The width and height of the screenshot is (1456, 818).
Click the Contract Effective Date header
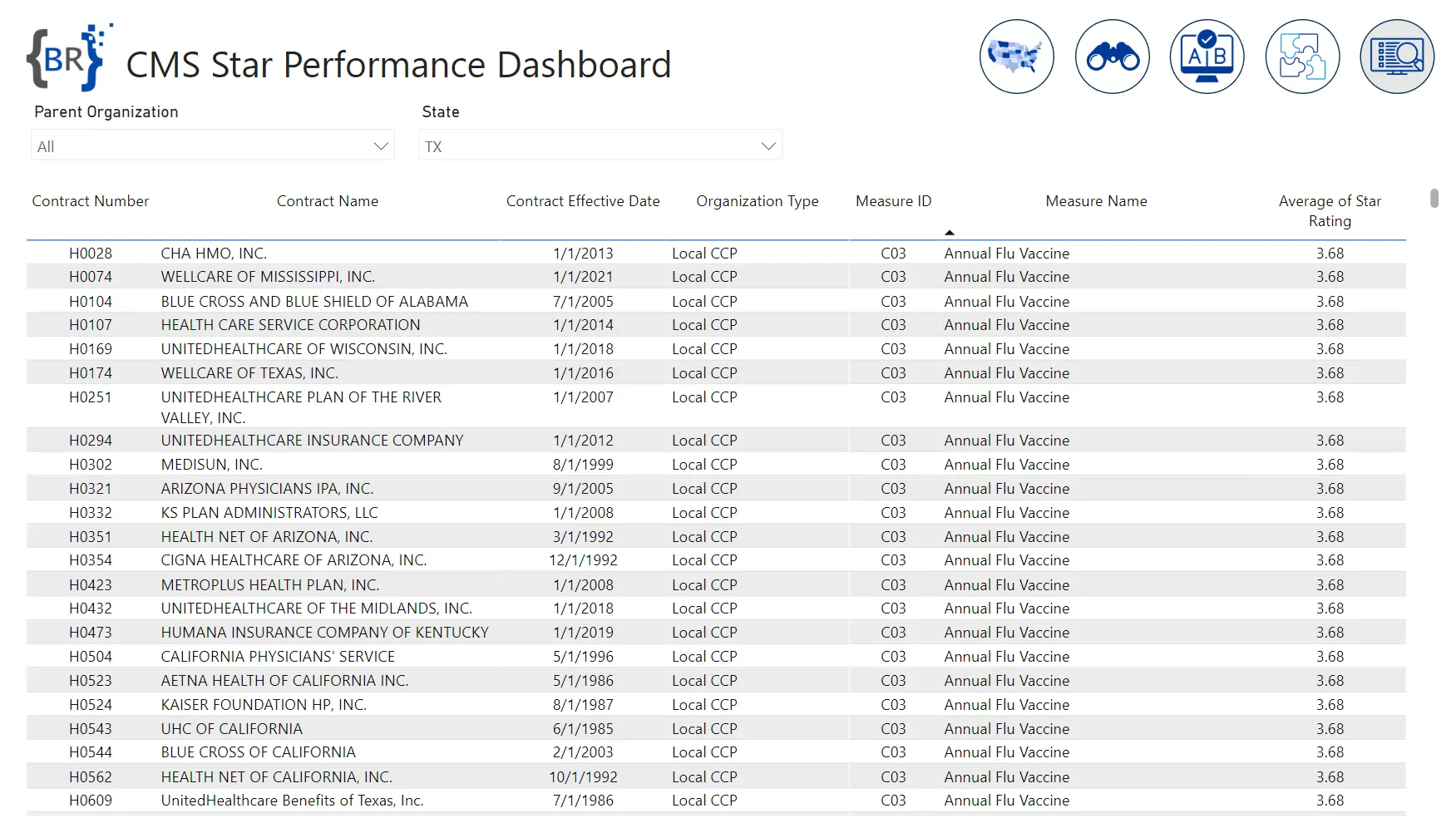[582, 201]
